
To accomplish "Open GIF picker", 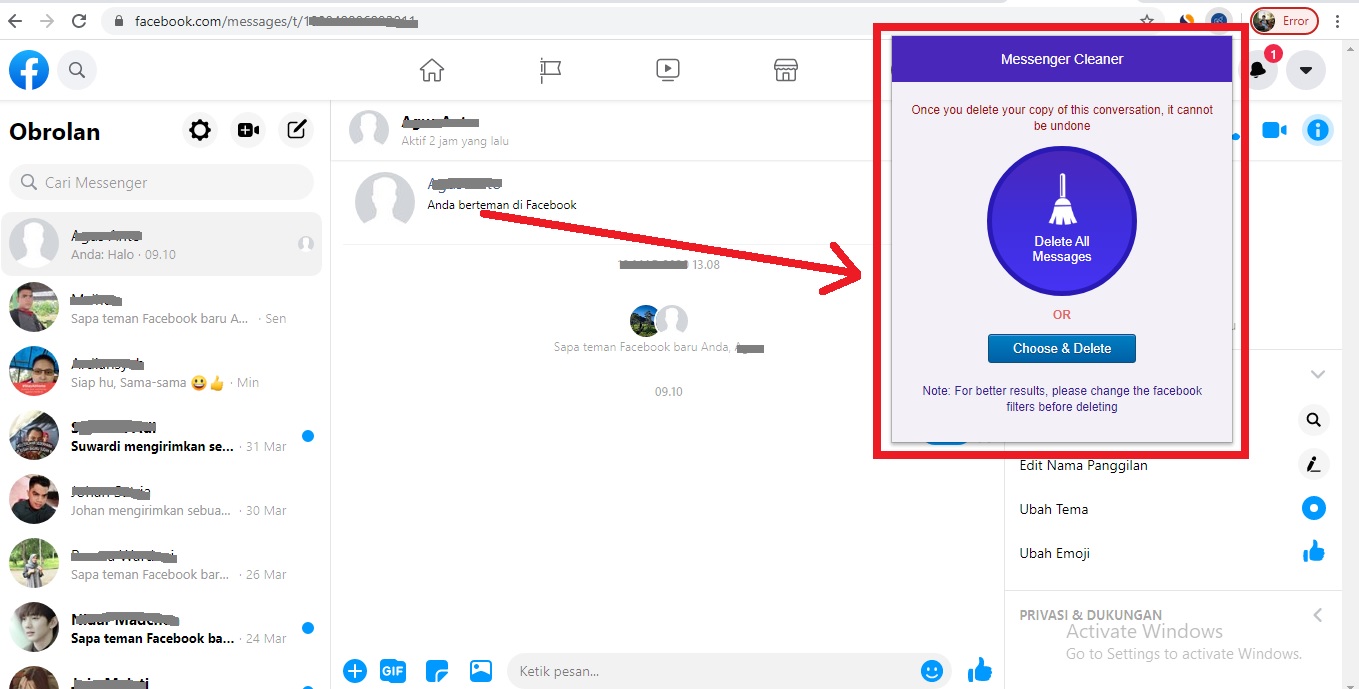I will click(x=393, y=671).
